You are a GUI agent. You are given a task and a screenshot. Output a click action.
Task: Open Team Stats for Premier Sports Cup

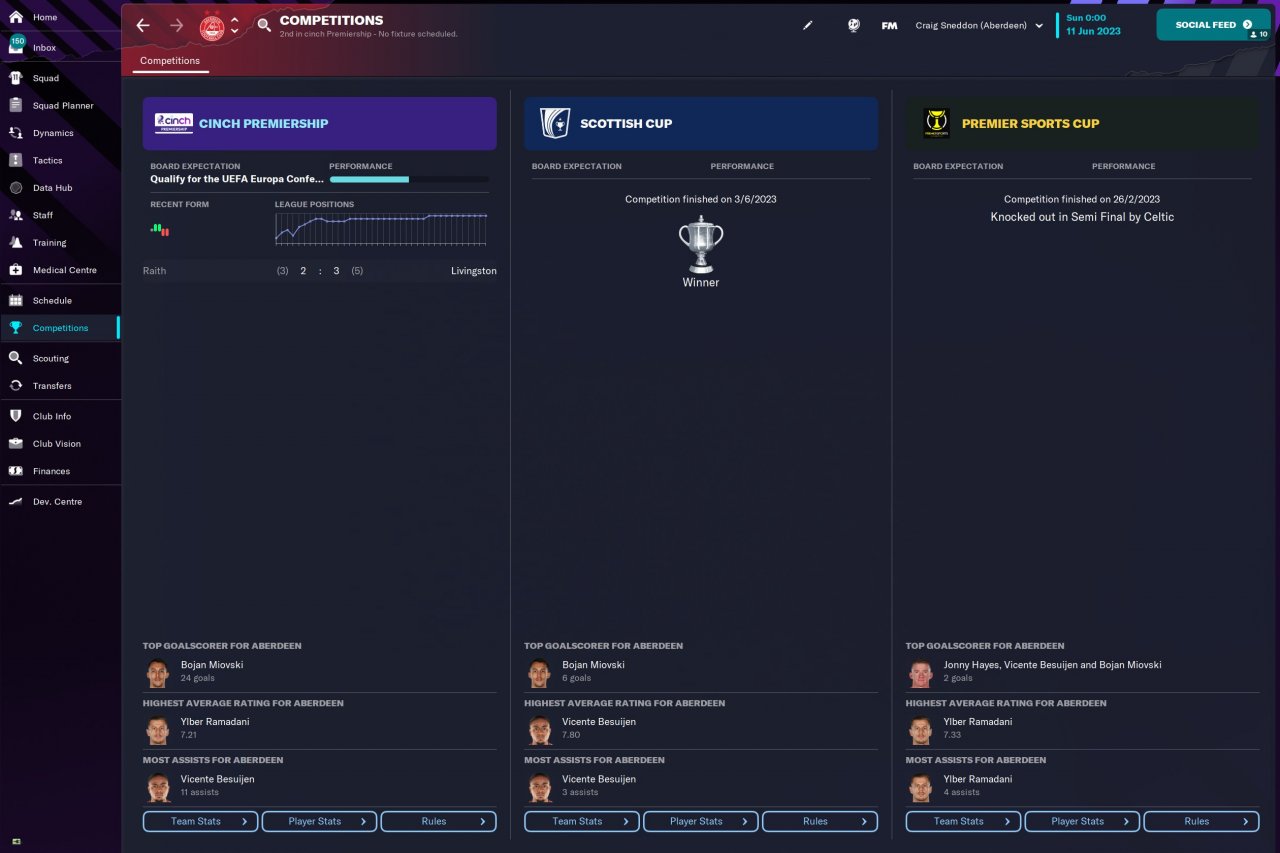click(963, 821)
